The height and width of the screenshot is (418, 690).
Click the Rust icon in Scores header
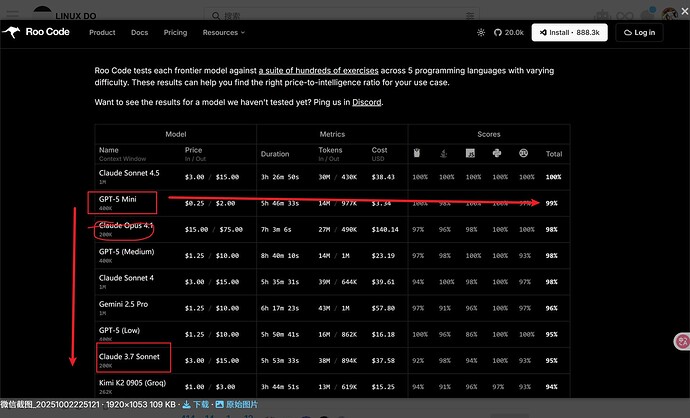click(x=523, y=153)
